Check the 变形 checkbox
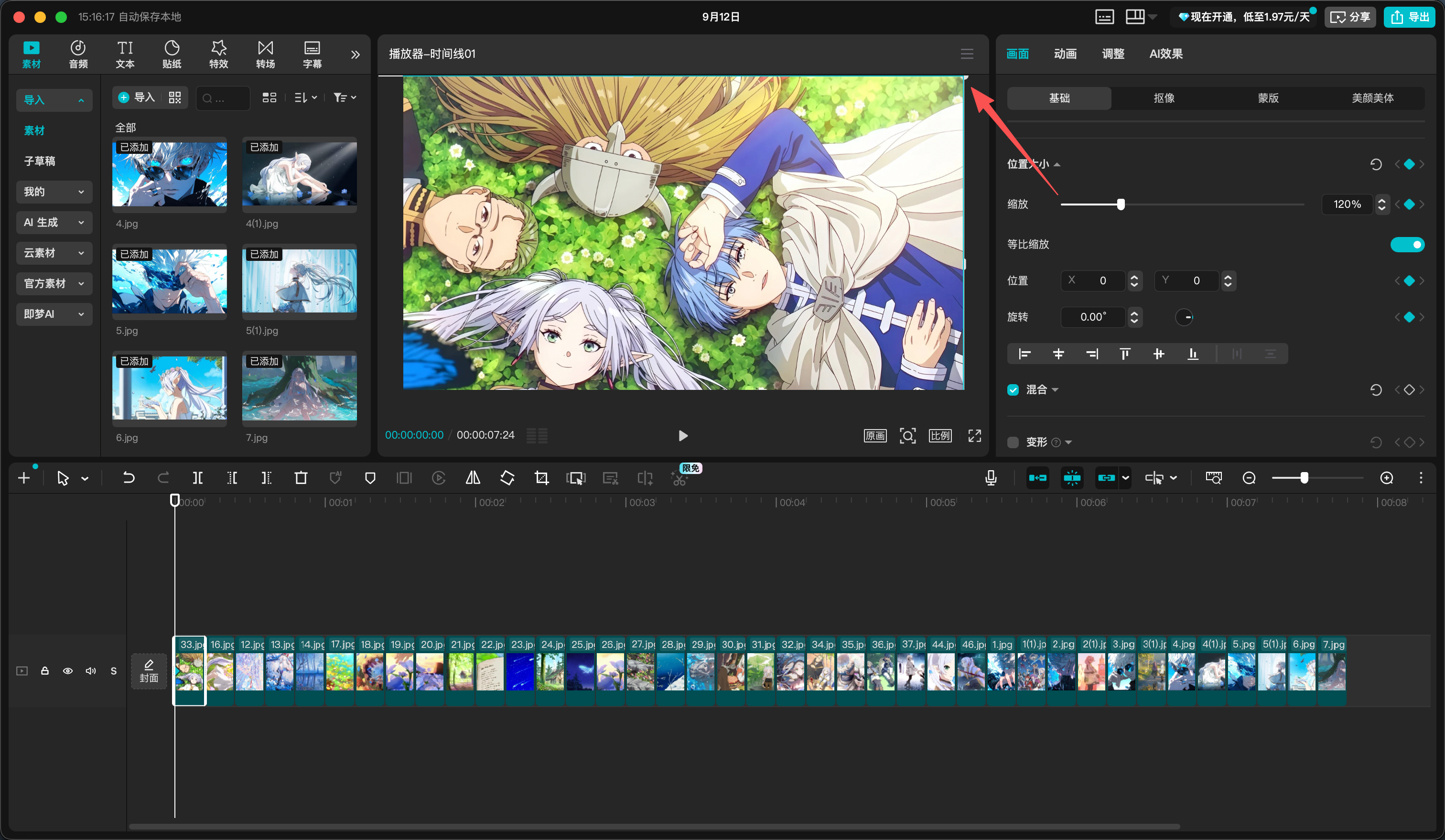The height and width of the screenshot is (840, 1445). [1013, 442]
